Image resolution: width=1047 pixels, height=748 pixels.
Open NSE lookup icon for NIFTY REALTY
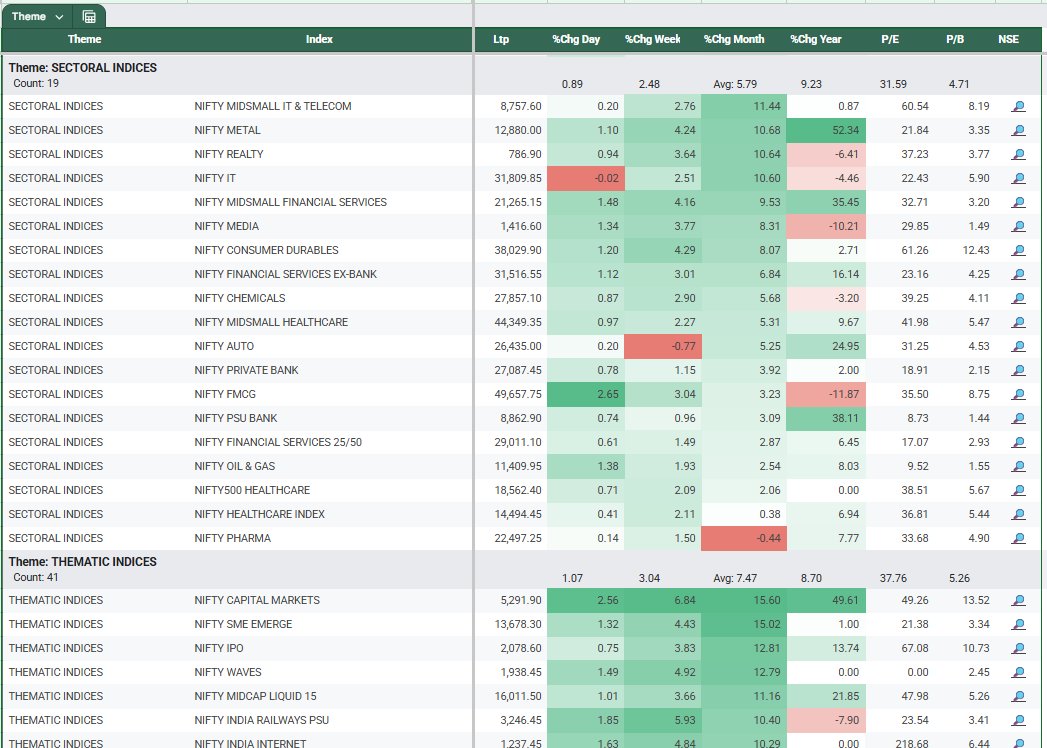1018,154
